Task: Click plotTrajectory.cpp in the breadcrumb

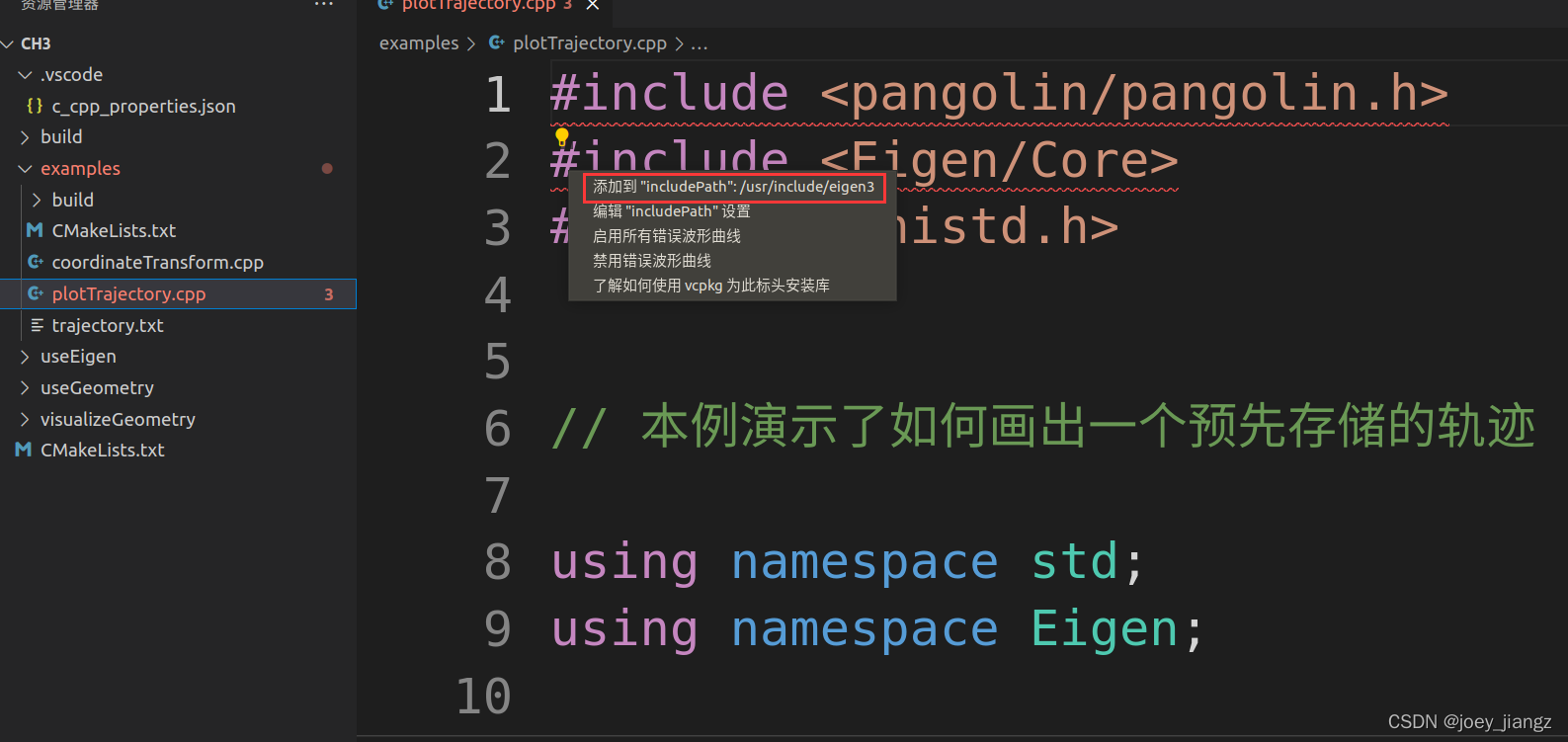Action: pyautogui.click(x=590, y=42)
